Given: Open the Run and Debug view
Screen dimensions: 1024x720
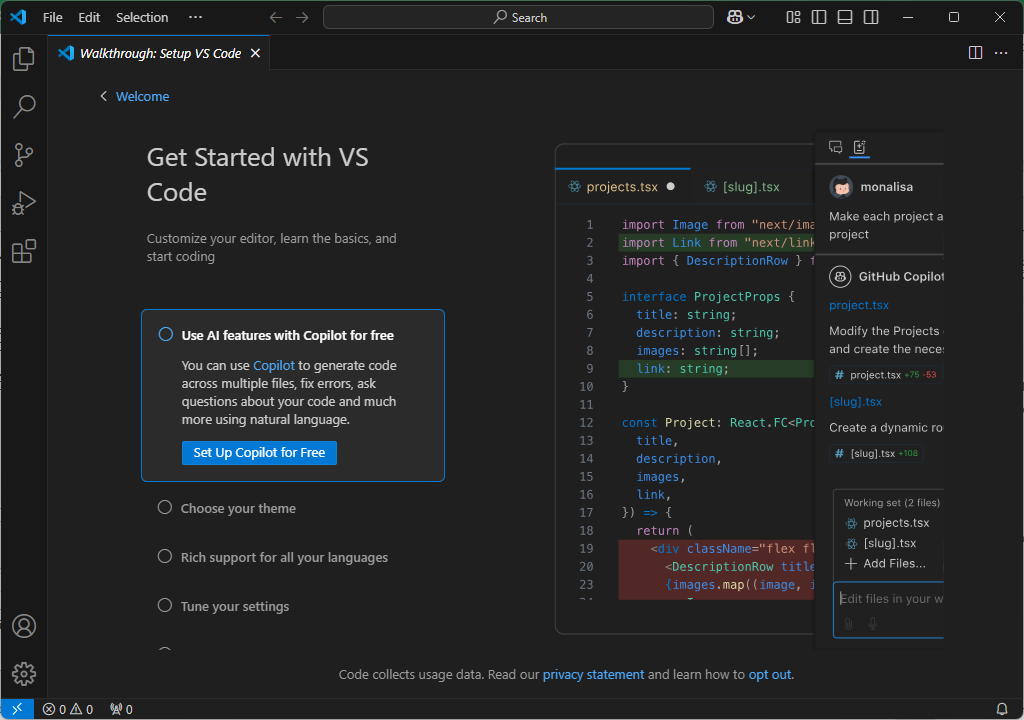Looking at the screenshot, I should coord(24,203).
